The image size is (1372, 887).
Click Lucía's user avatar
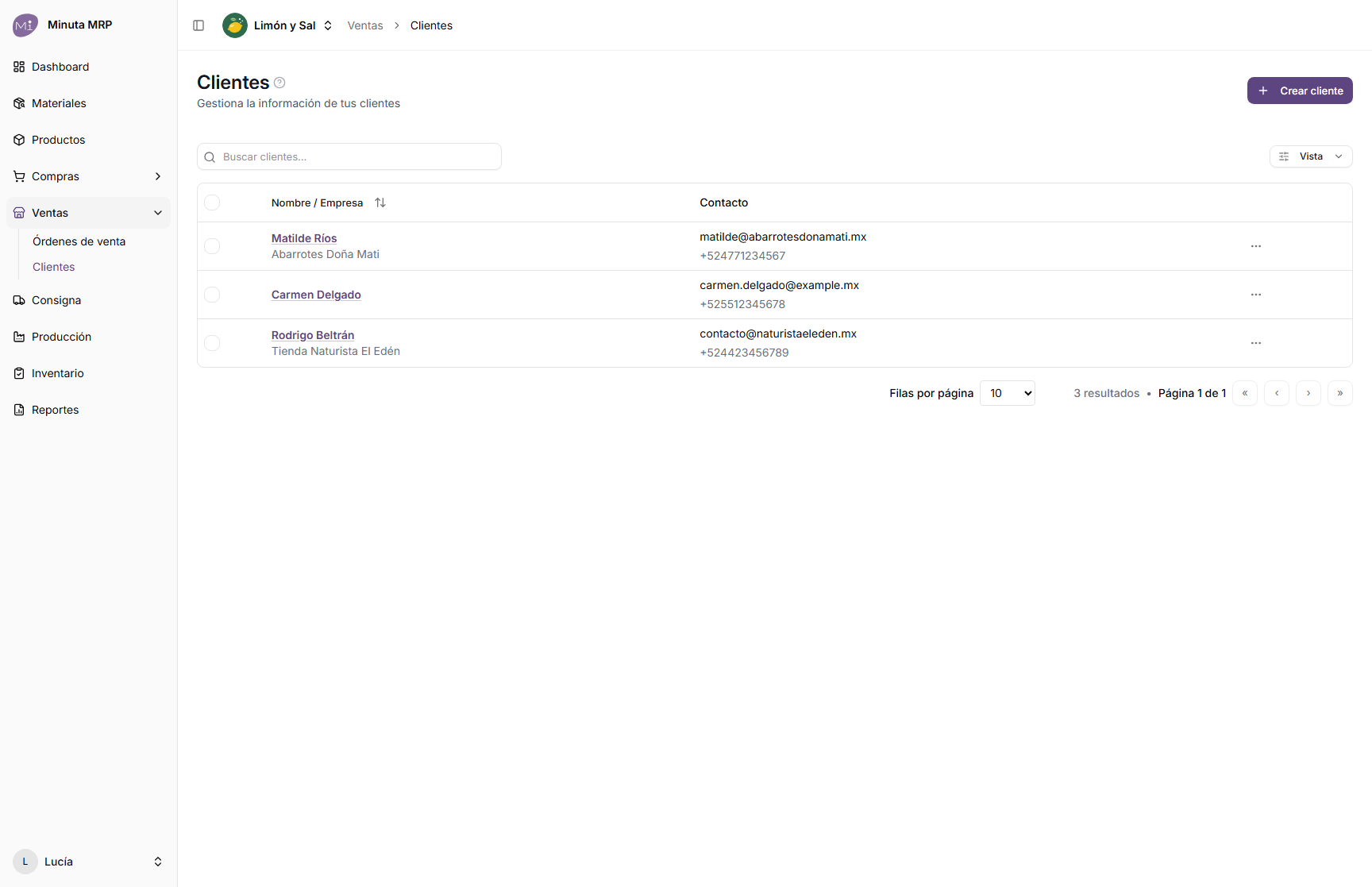[x=25, y=862]
